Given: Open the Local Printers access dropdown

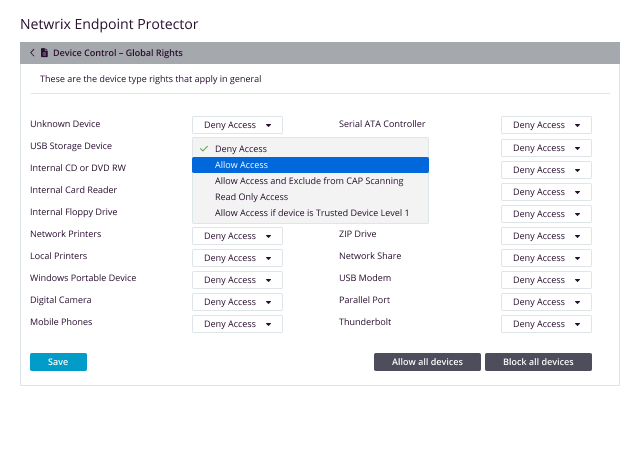Looking at the screenshot, I should pos(237,258).
